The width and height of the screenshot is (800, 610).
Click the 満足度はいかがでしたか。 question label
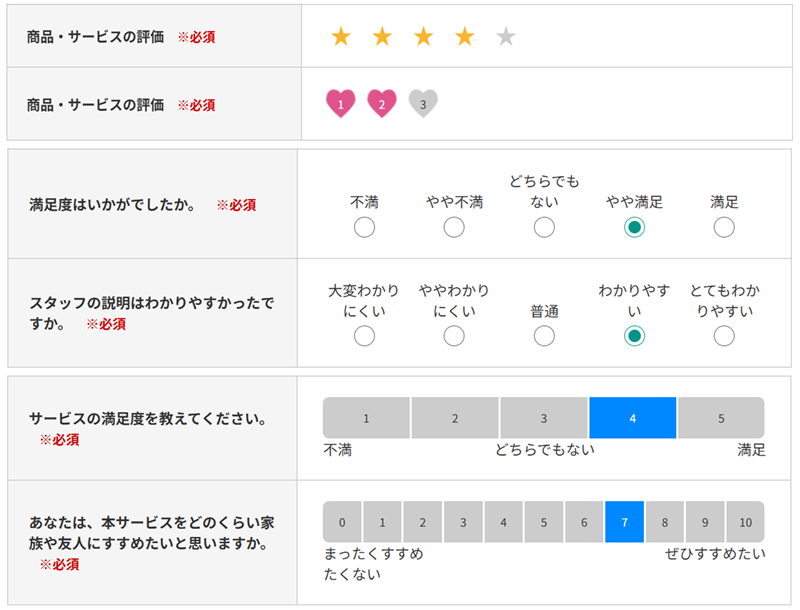point(112,205)
